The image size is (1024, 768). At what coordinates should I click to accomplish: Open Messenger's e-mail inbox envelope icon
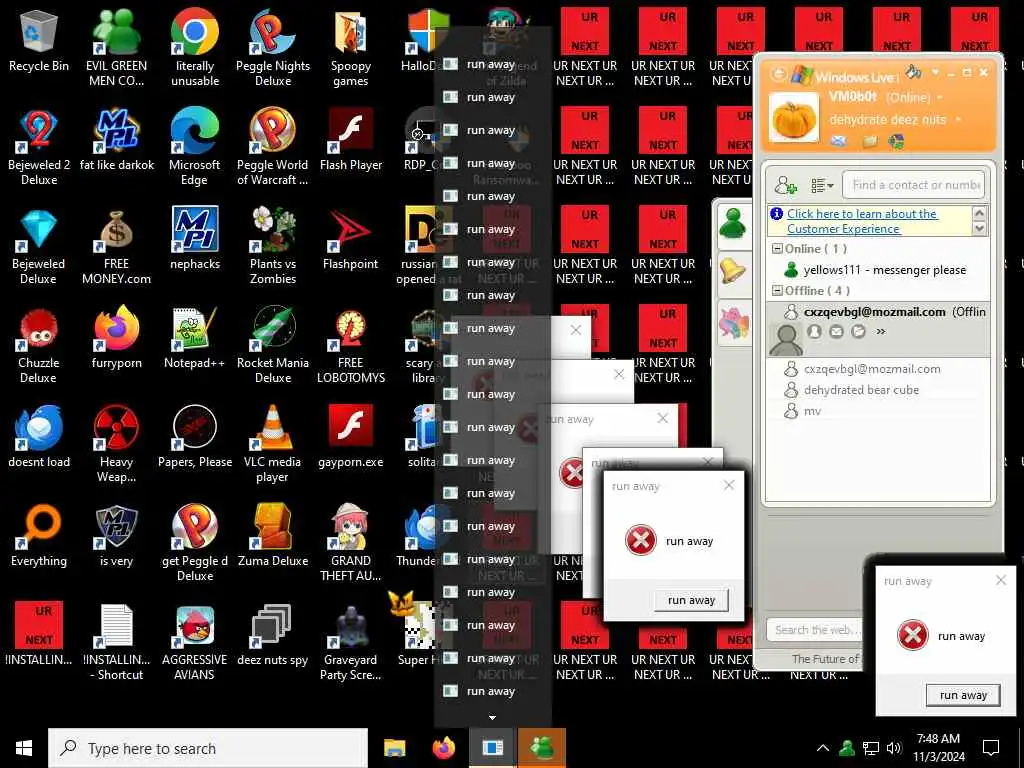(x=839, y=140)
